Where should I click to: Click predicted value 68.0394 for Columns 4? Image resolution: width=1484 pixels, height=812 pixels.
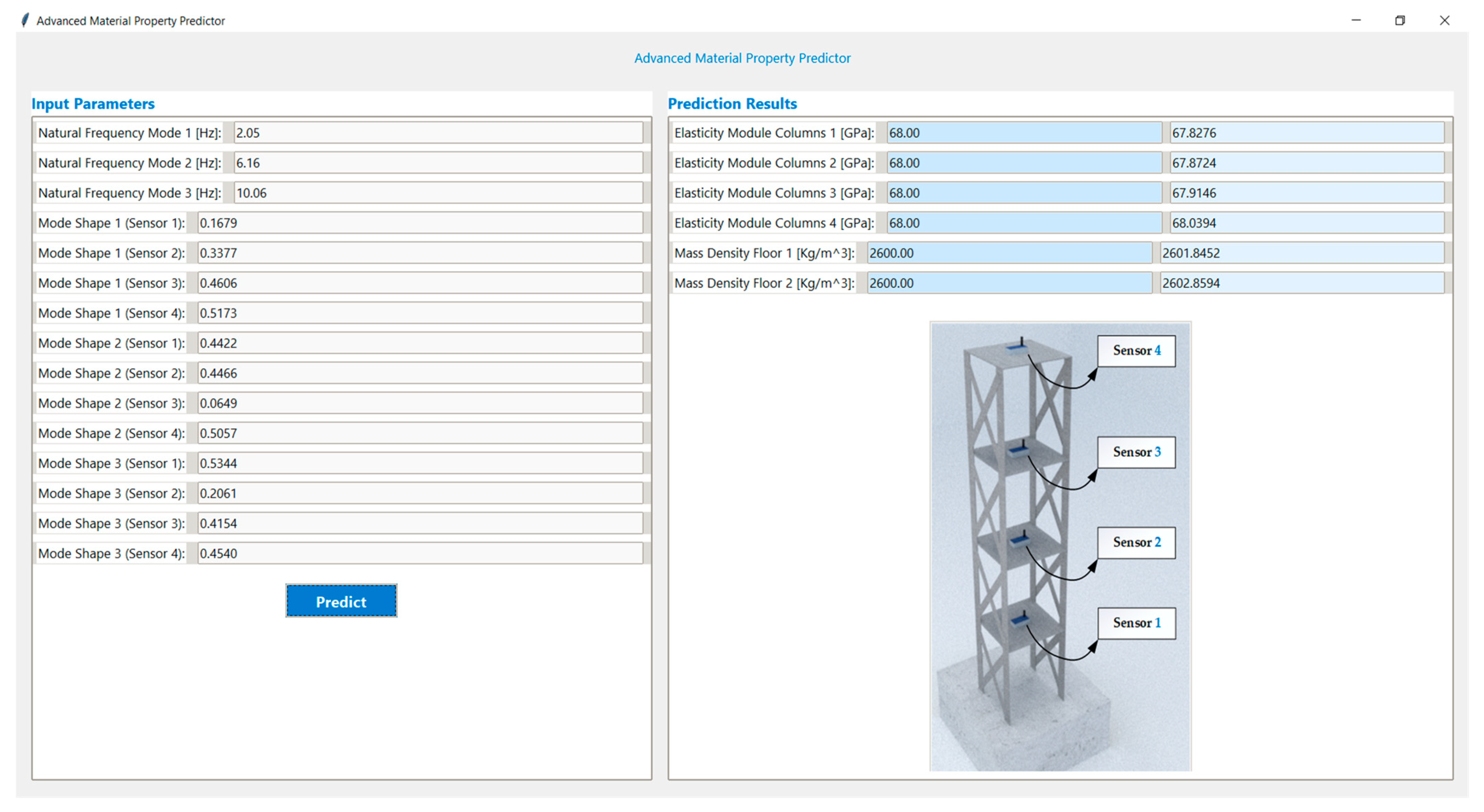1306,223
